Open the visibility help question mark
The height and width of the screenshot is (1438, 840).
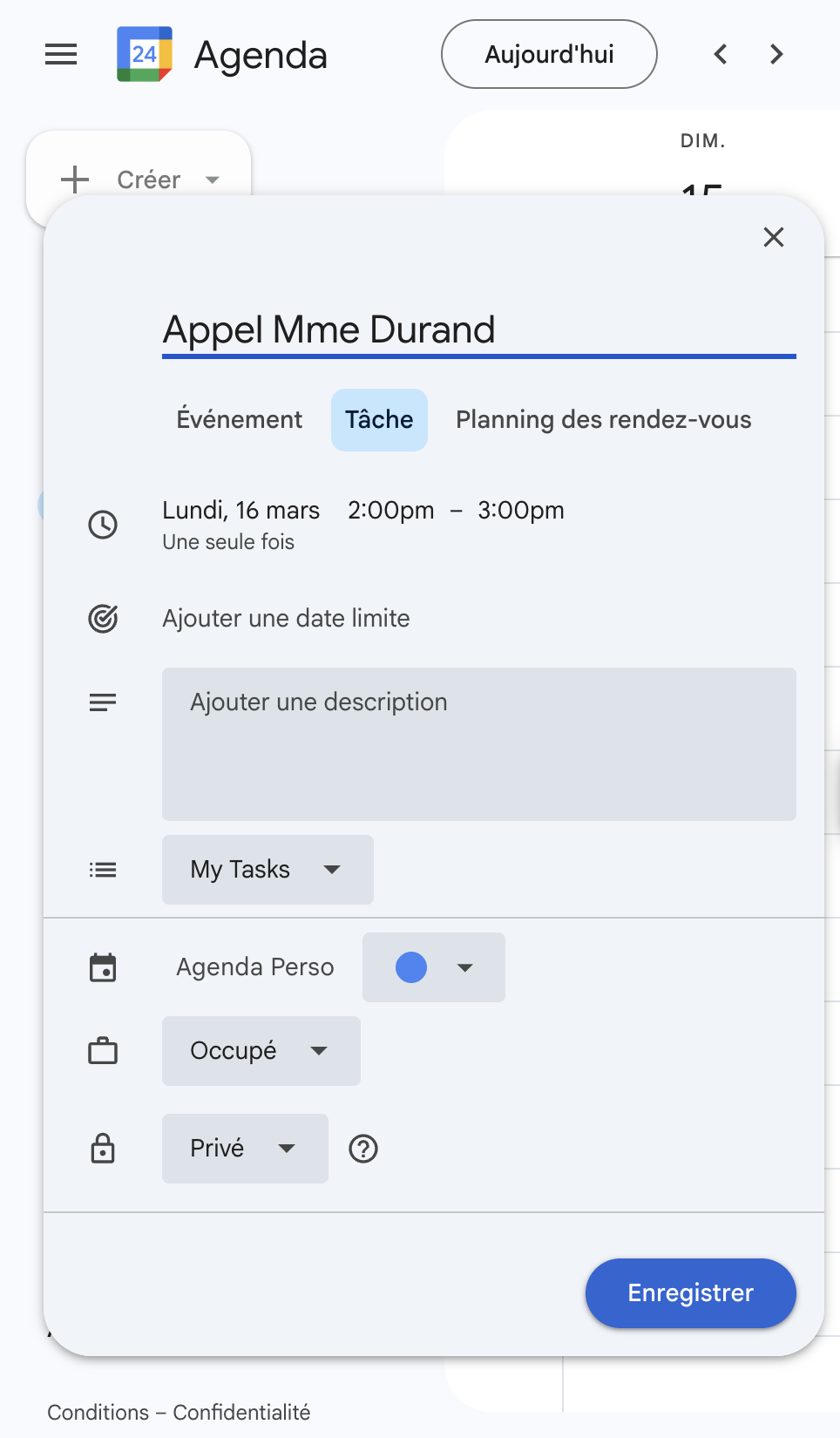point(363,1149)
